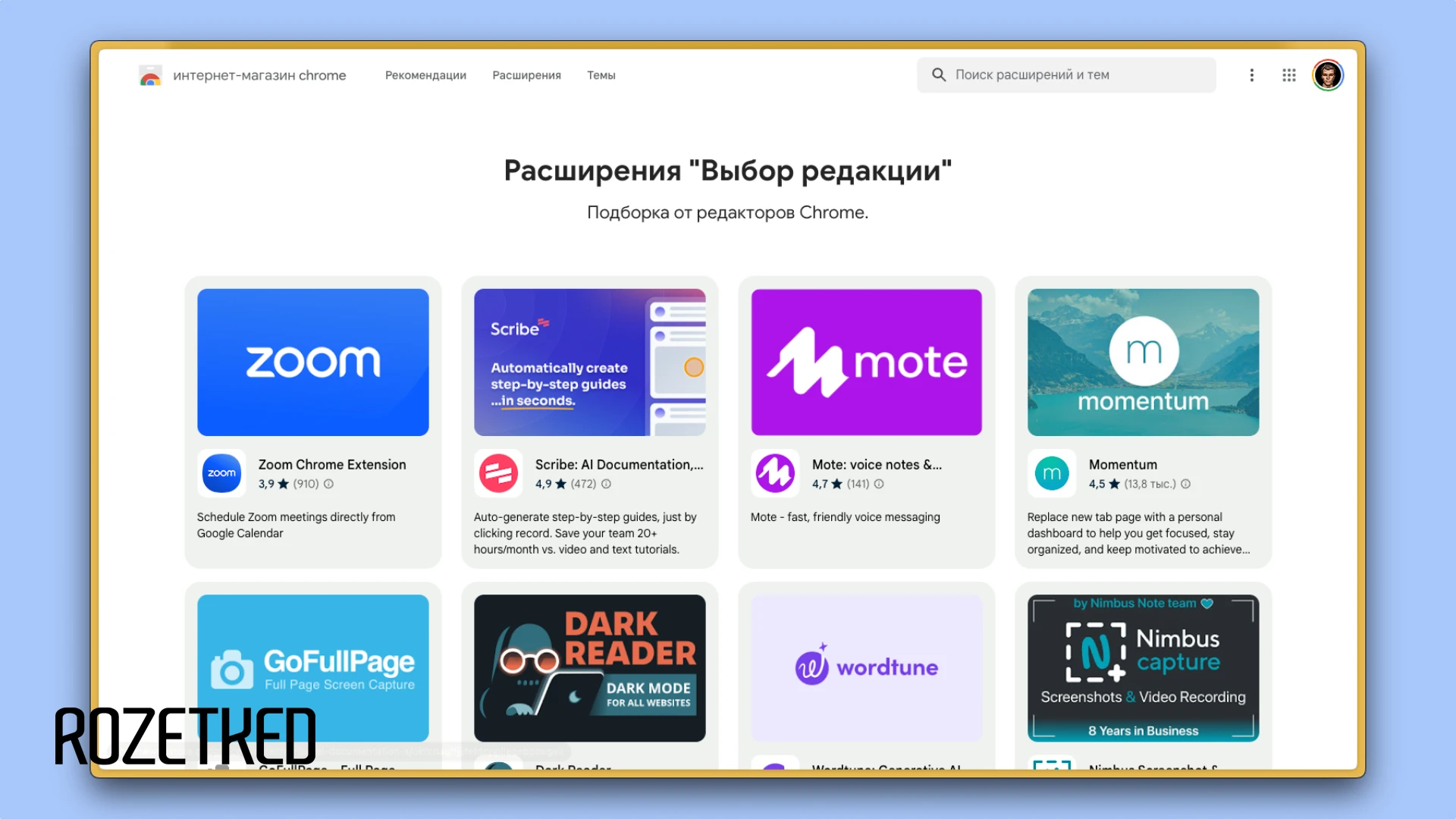Click the info icon next to Mote rating (141)

(x=879, y=484)
